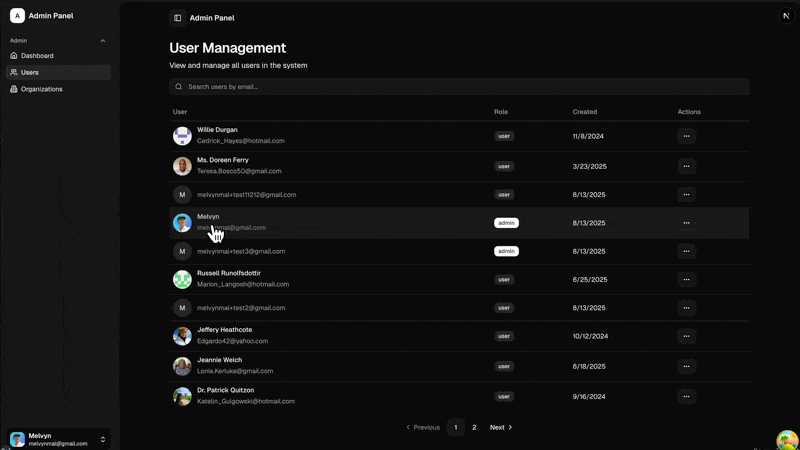Click Willie Durgan's avatar
This screenshot has height=450, width=800.
(x=182, y=136)
